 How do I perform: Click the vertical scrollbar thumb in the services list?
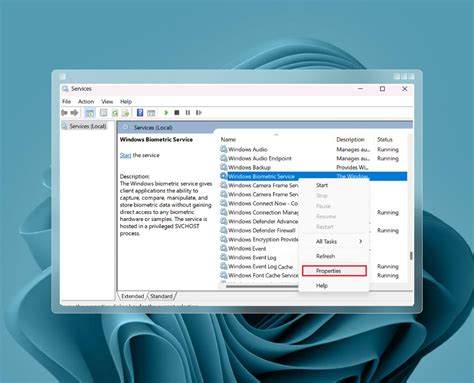point(411,256)
